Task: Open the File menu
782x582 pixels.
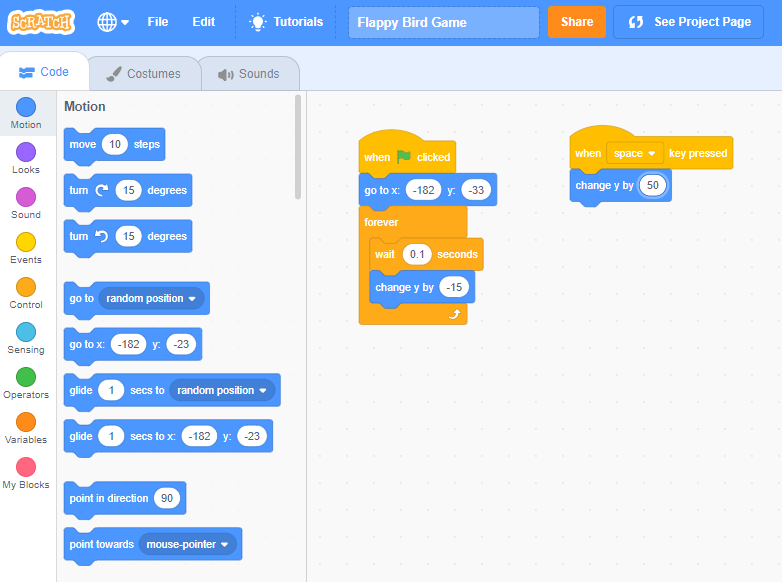Action: [158, 22]
